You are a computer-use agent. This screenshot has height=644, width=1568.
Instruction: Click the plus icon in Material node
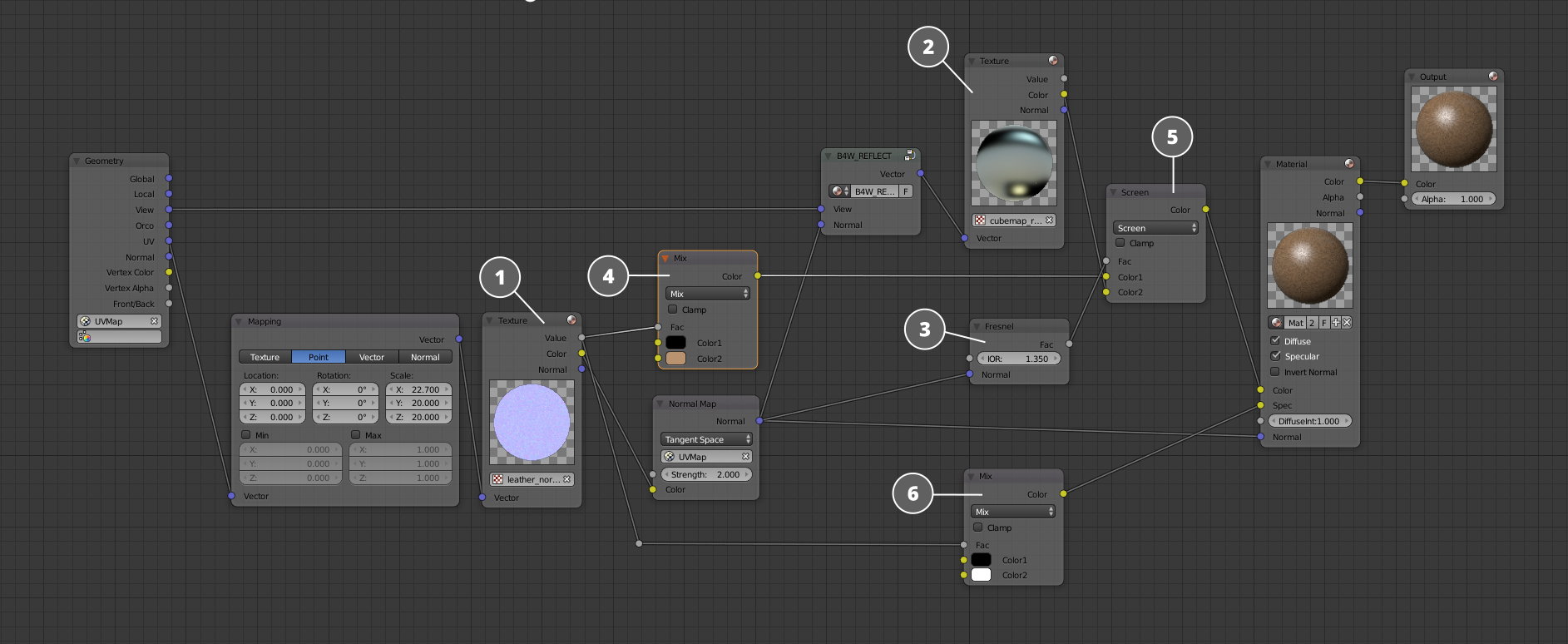pyautogui.click(x=1335, y=323)
